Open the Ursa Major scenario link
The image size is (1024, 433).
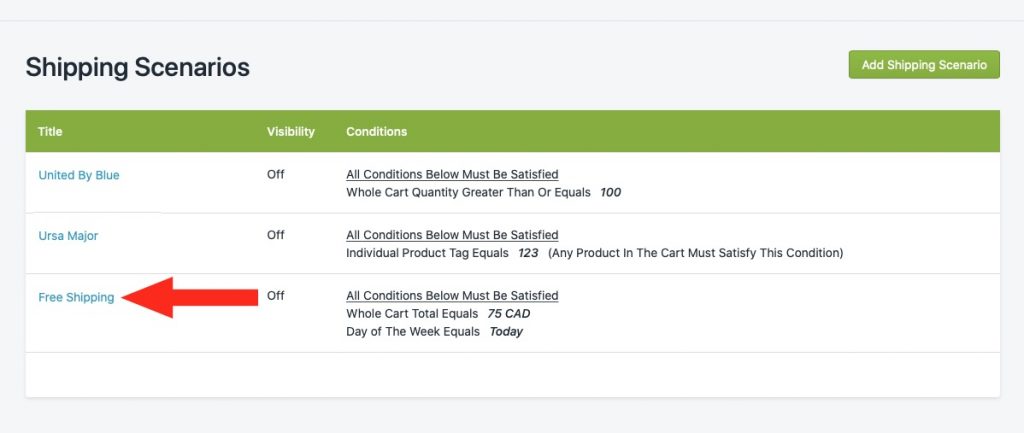pyautogui.click(x=68, y=236)
